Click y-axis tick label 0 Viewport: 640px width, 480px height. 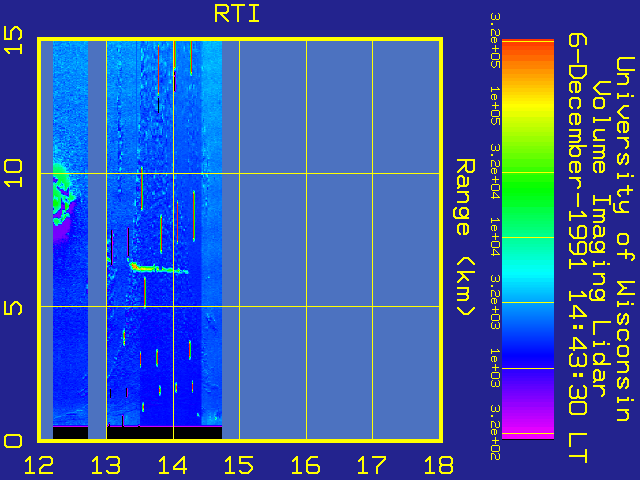coord(13,441)
